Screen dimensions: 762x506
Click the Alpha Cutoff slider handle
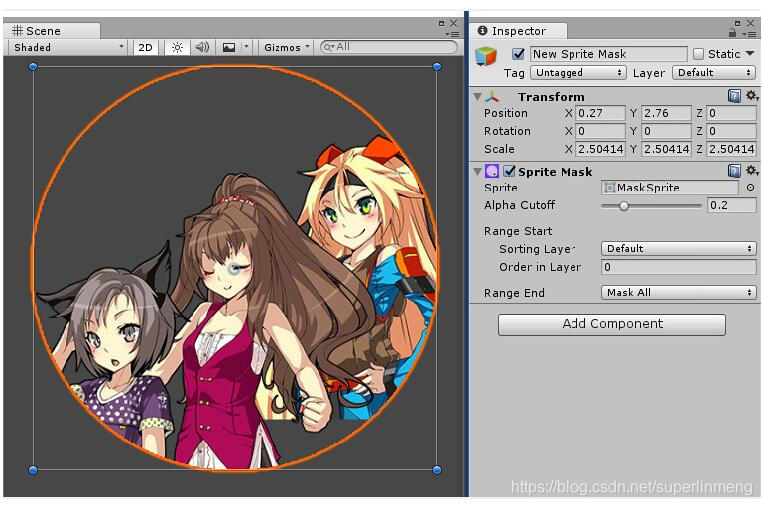(624, 206)
